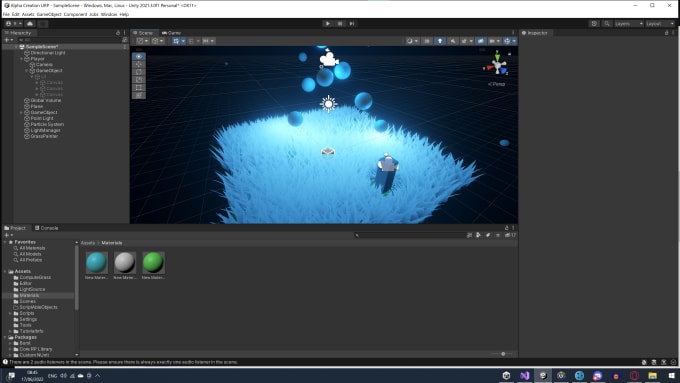The height and width of the screenshot is (383, 680).
Task: Open the account dropdown in top toolbar
Action: pyautogui.click(x=14, y=23)
